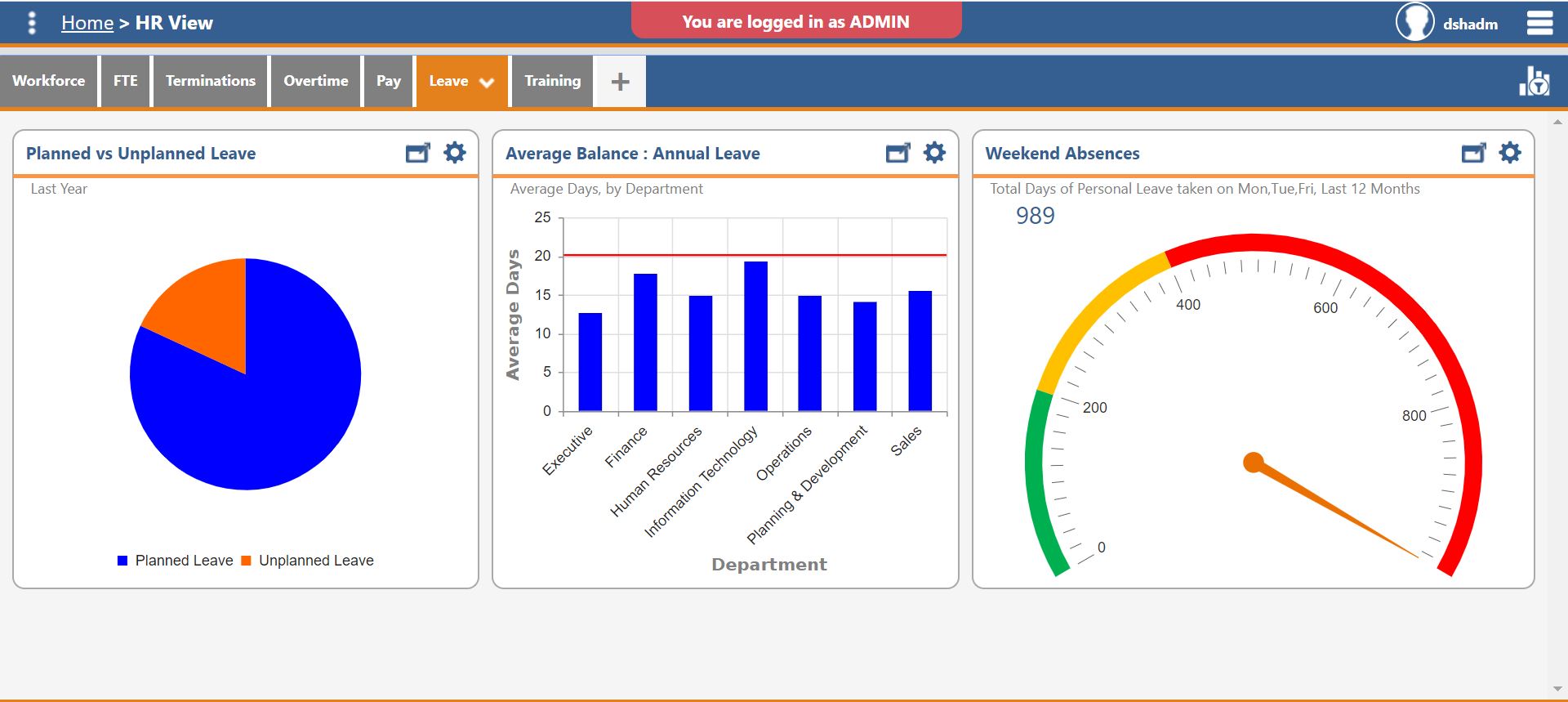Open settings gear for Planned vs Unplanned Leave
The height and width of the screenshot is (702, 1568).
tap(455, 153)
